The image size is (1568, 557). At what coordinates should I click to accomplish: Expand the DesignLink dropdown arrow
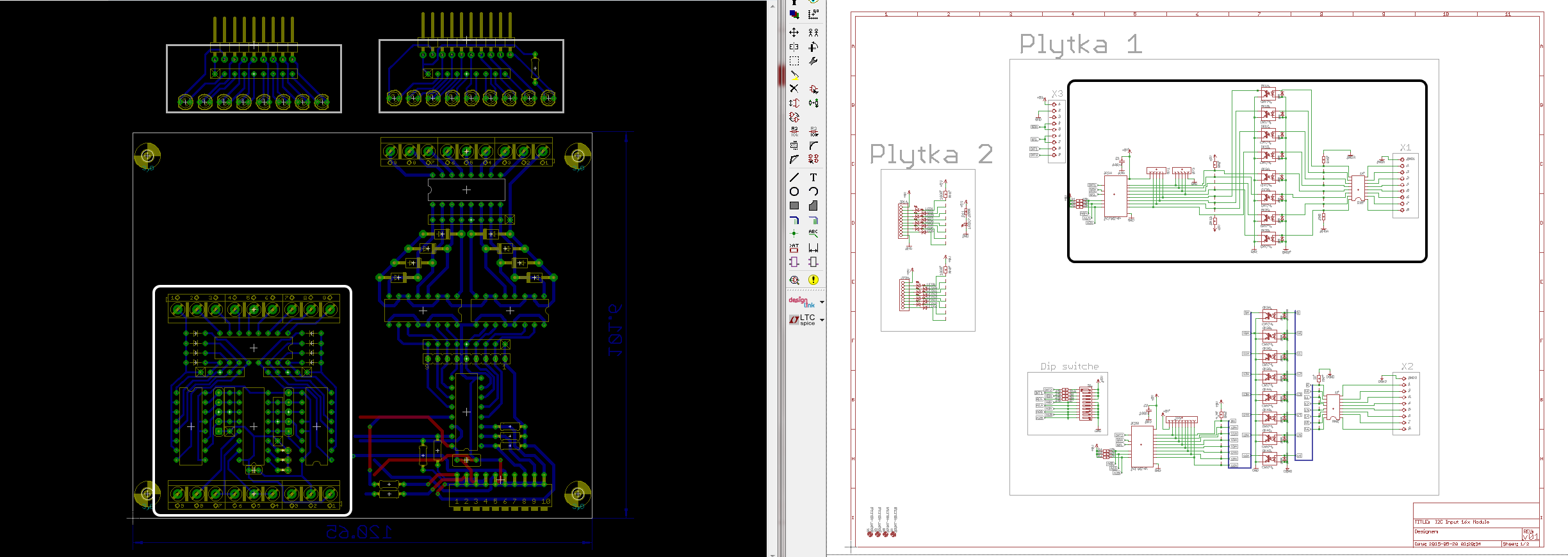click(x=822, y=302)
